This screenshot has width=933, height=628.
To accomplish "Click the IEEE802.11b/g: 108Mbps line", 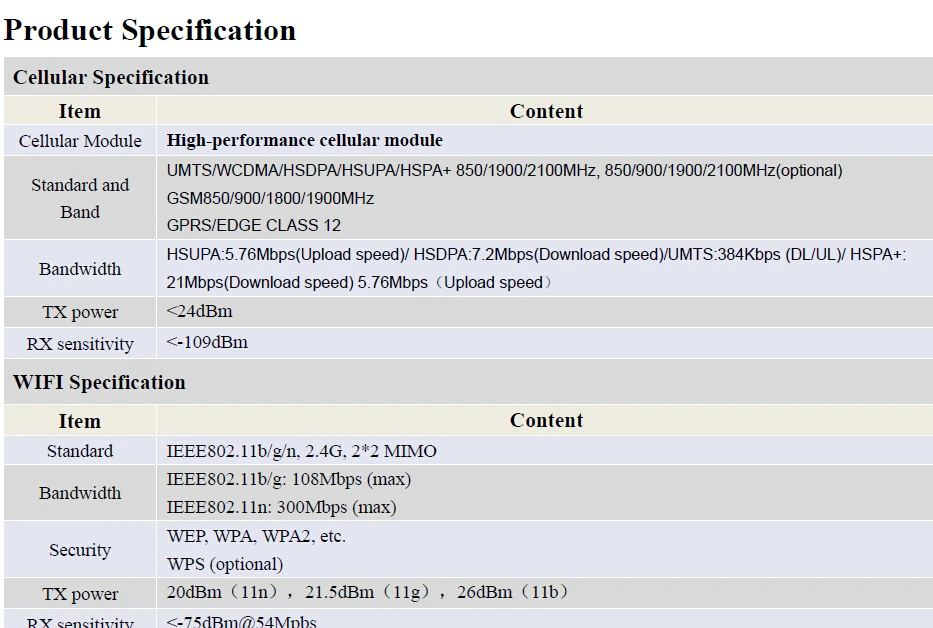I will point(289,479).
